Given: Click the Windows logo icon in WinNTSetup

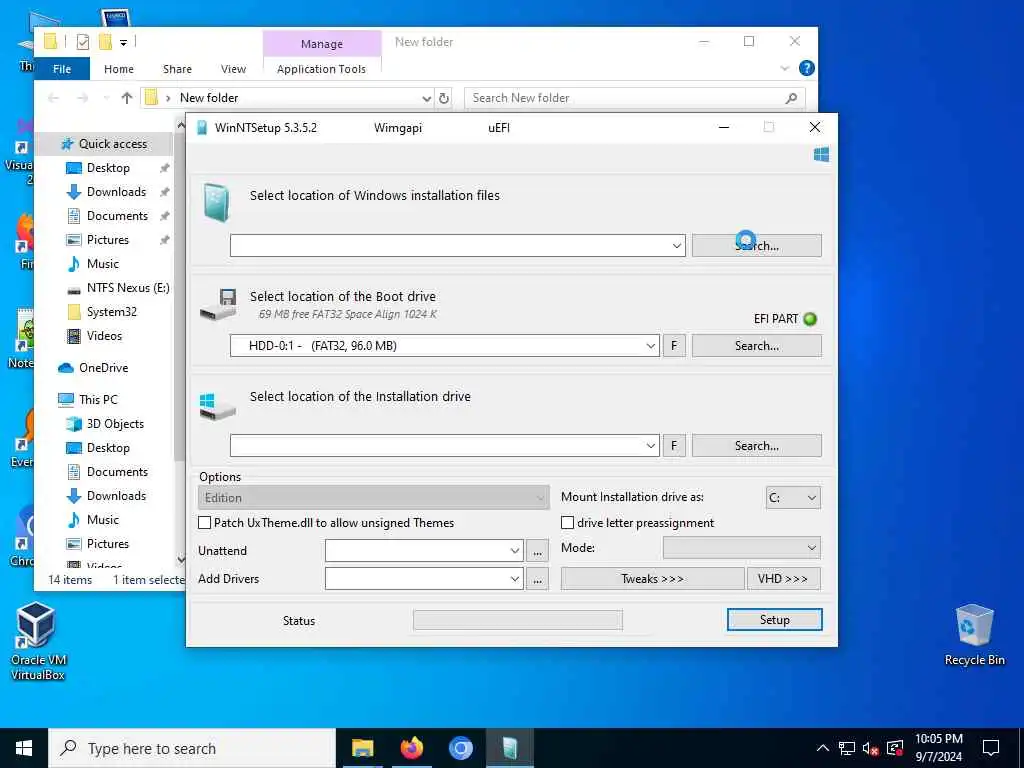Looking at the screenshot, I should click(822, 154).
